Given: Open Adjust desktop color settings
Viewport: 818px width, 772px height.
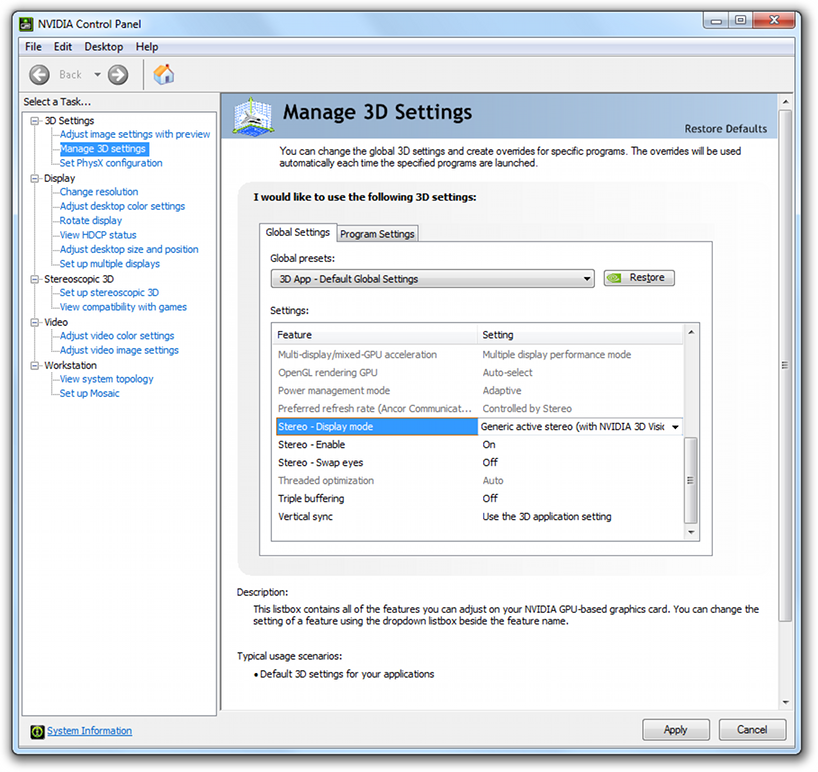Looking at the screenshot, I should pyautogui.click(x=122, y=206).
